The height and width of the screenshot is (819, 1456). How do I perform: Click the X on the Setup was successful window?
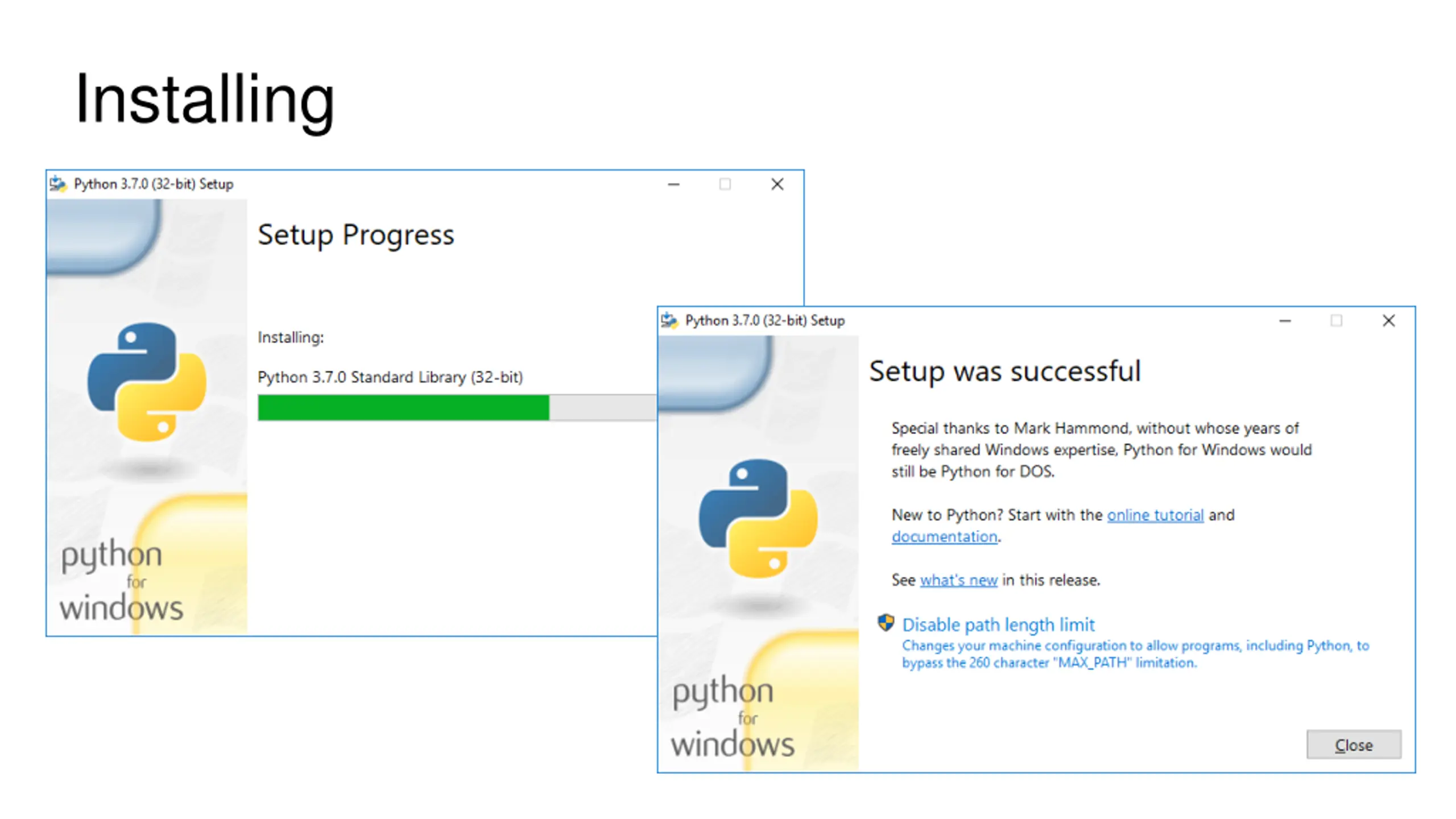(x=1389, y=321)
